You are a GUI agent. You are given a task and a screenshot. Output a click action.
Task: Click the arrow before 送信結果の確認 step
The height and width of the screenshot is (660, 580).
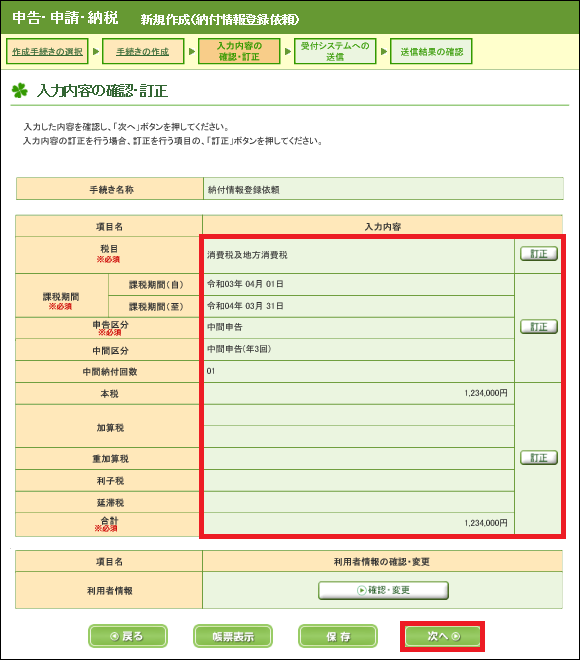coord(384,51)
